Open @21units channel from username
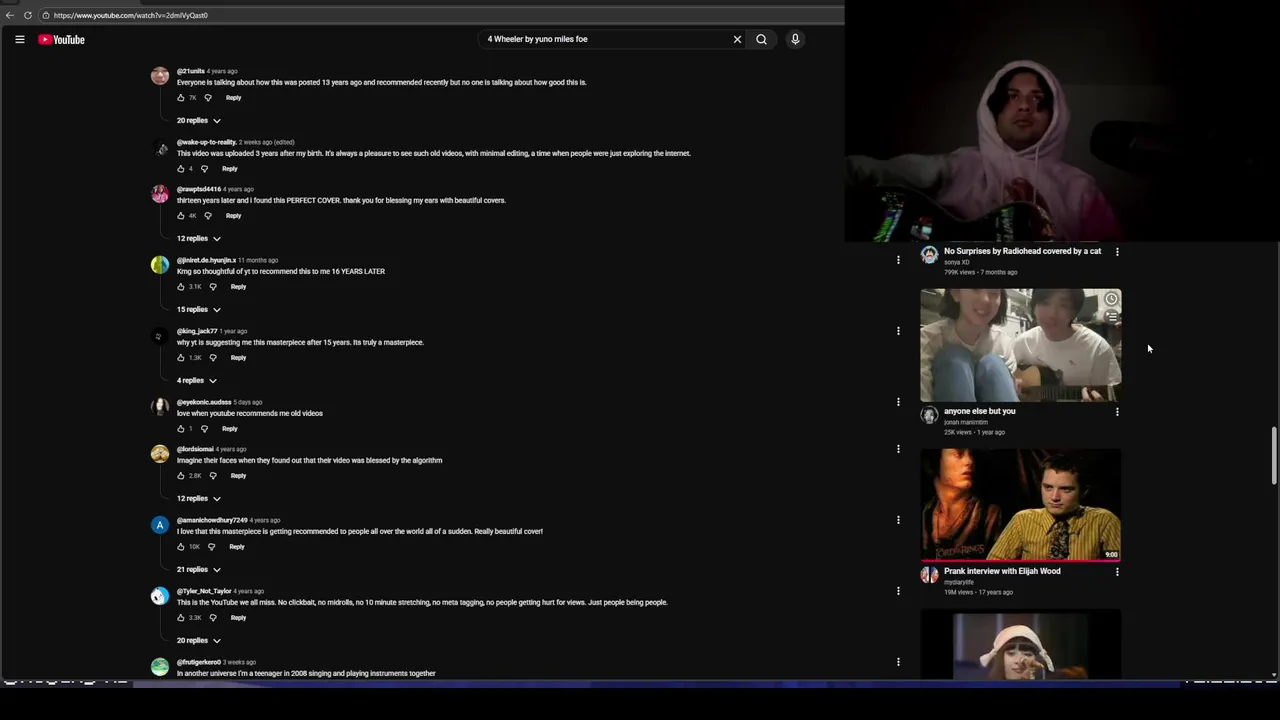The width and height of the screenshot is (1280, 720). (x=191, y=71)
